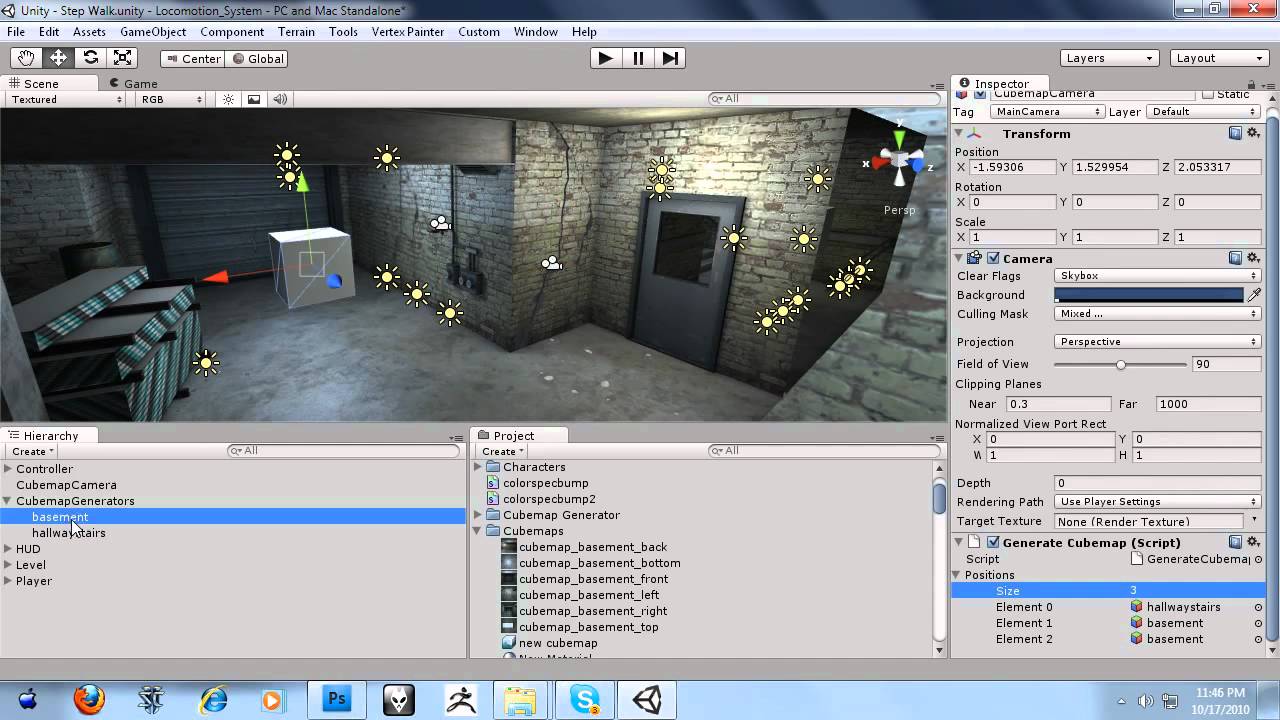Collapse the Positions array foldout
This screenshot has width=1280, height=720.
tap(958, 575)
